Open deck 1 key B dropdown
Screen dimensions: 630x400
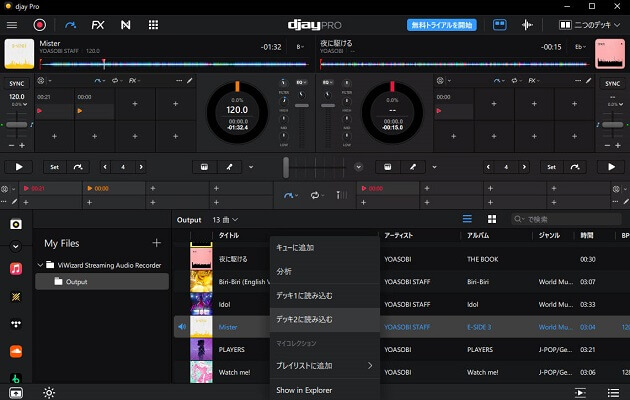click(x=300, y=47)
